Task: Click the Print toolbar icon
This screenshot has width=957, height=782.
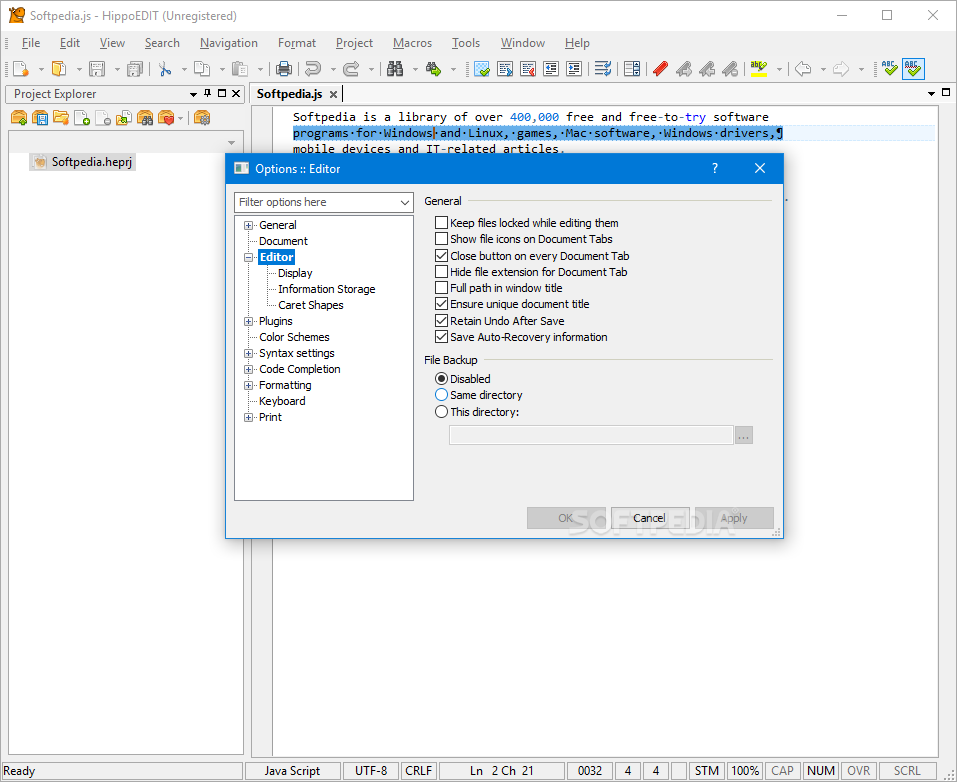Action: coord(283,68)
